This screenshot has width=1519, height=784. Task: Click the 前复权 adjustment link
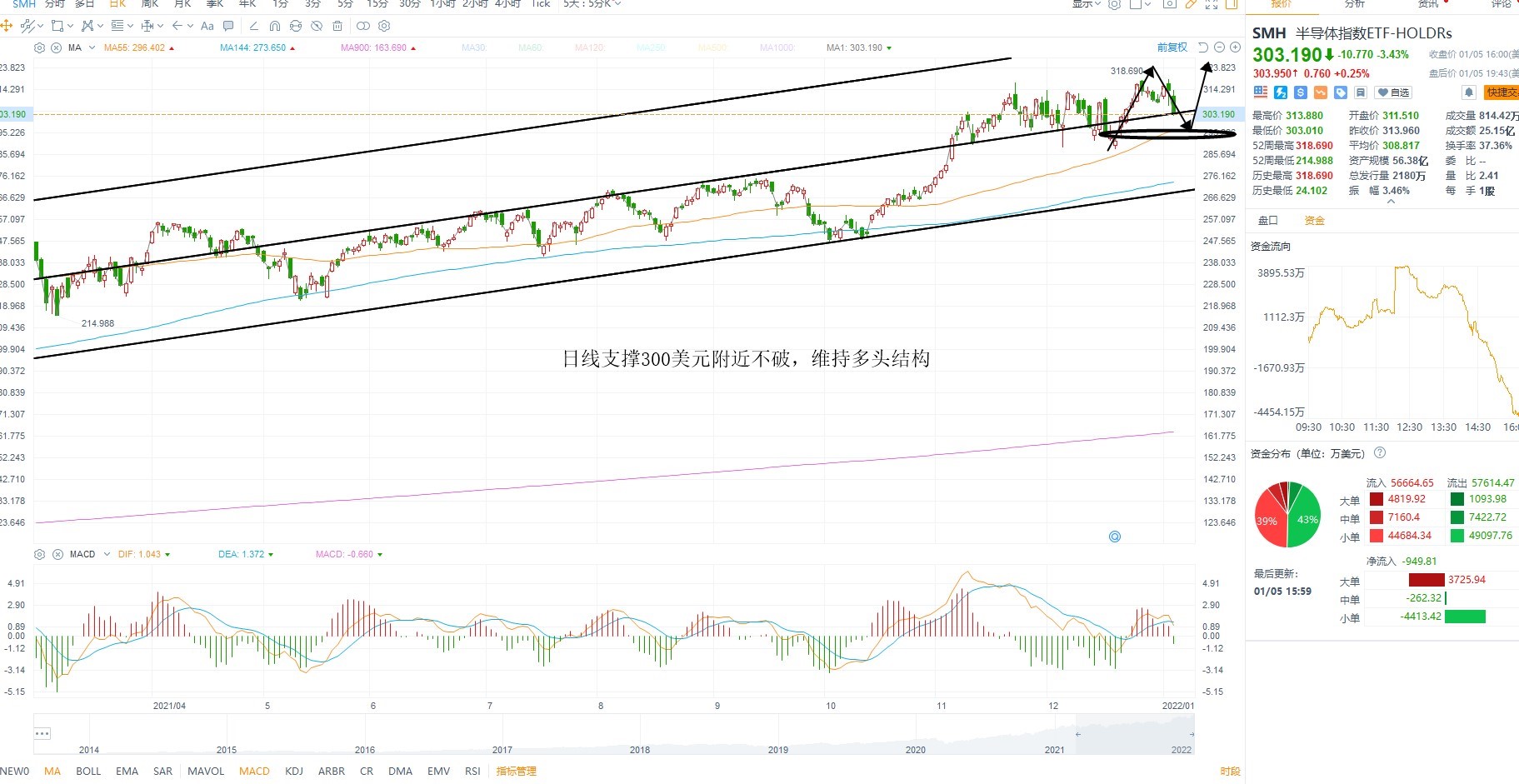pos(1172,47)
